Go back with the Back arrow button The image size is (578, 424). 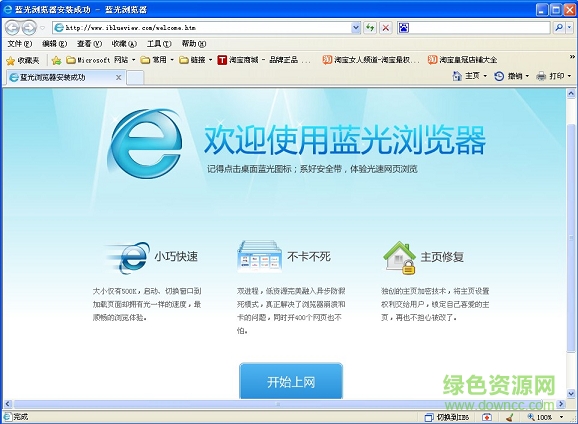pos(12,28)
